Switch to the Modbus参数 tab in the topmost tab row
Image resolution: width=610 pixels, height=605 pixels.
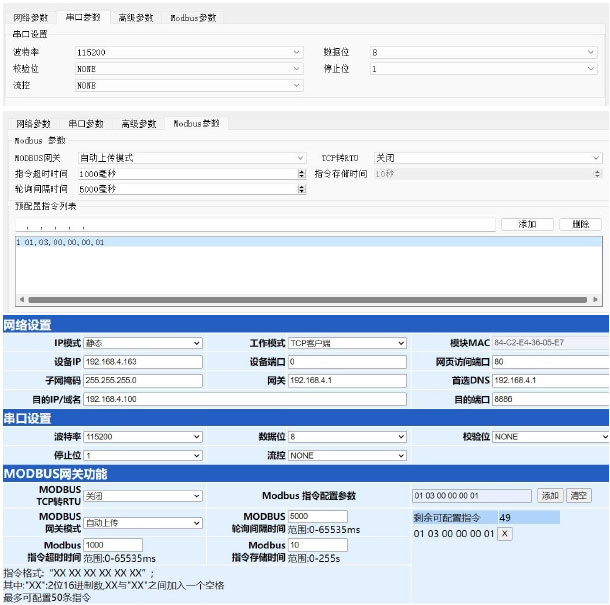click(x=192, y=18)
